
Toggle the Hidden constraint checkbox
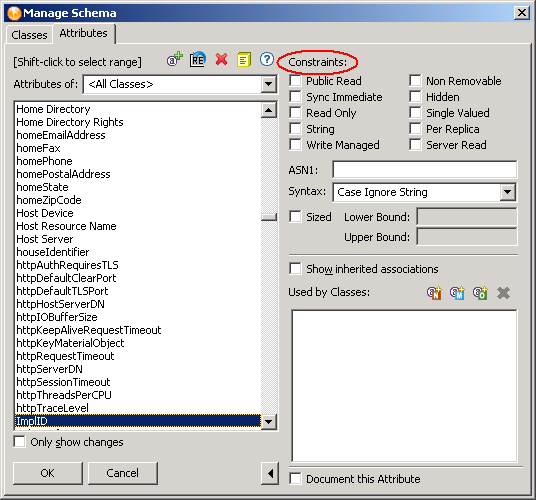tap(415, 97)
